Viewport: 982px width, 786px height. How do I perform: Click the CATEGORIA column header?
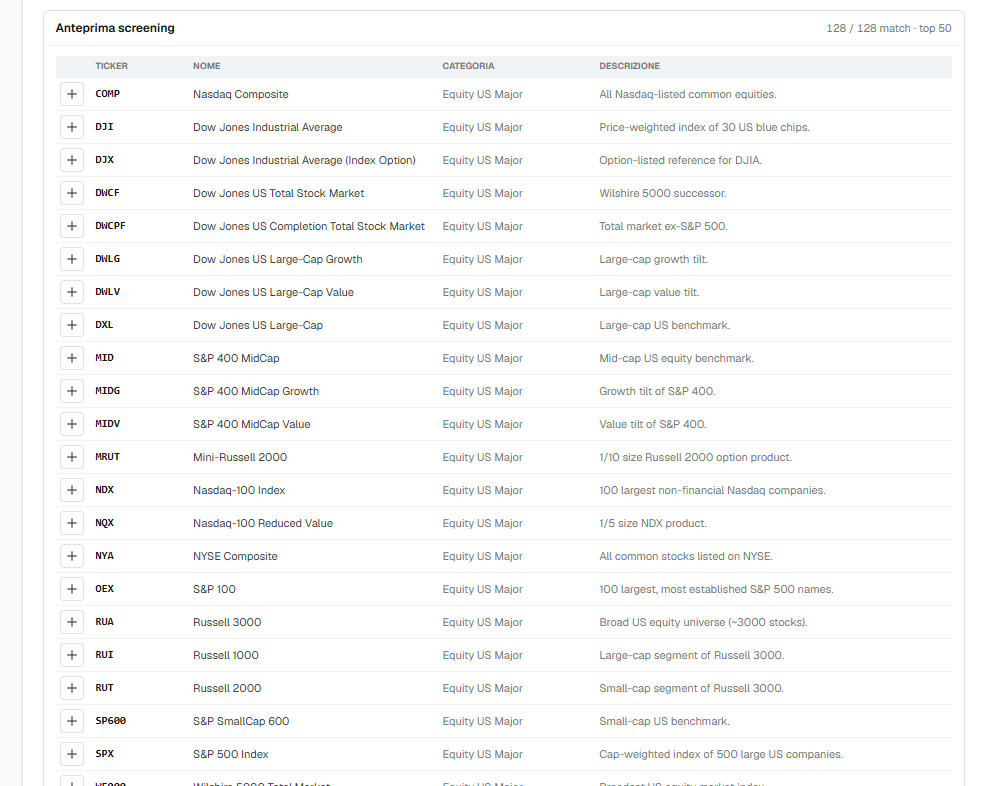[468, 66]
